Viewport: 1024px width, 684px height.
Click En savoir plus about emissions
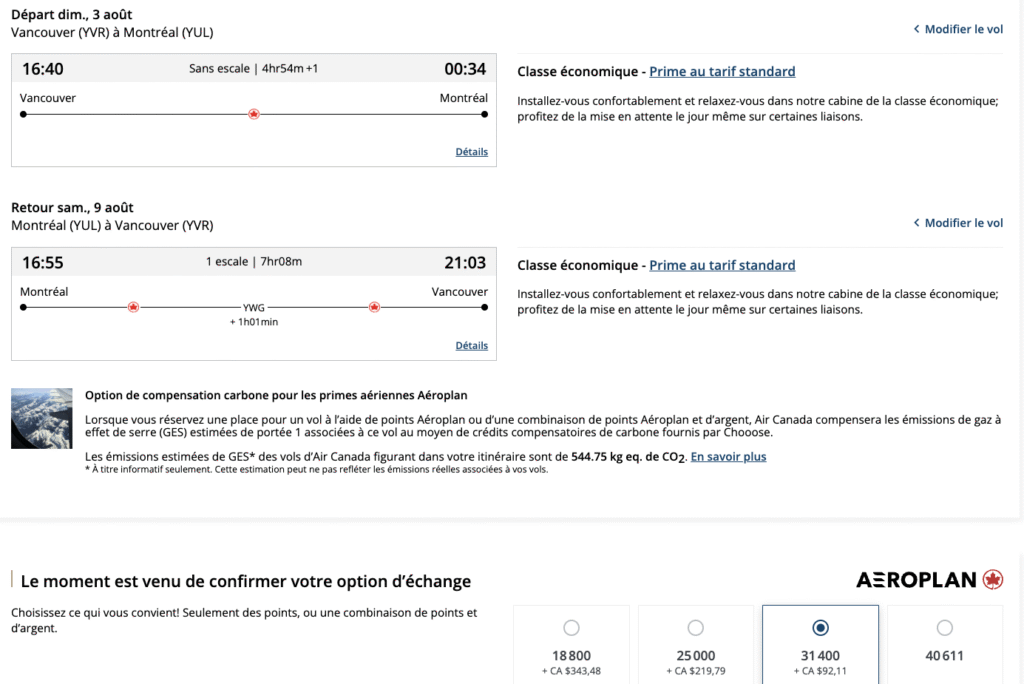728,457
